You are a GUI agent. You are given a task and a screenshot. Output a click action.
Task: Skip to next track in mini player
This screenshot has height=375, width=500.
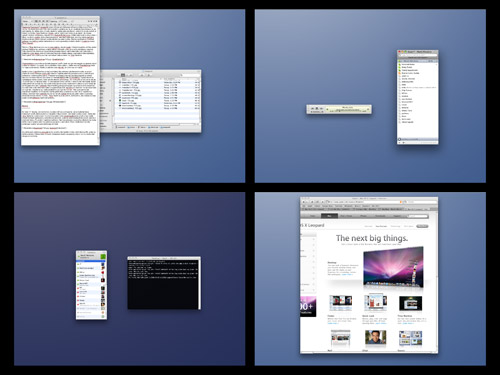(321, 108)
